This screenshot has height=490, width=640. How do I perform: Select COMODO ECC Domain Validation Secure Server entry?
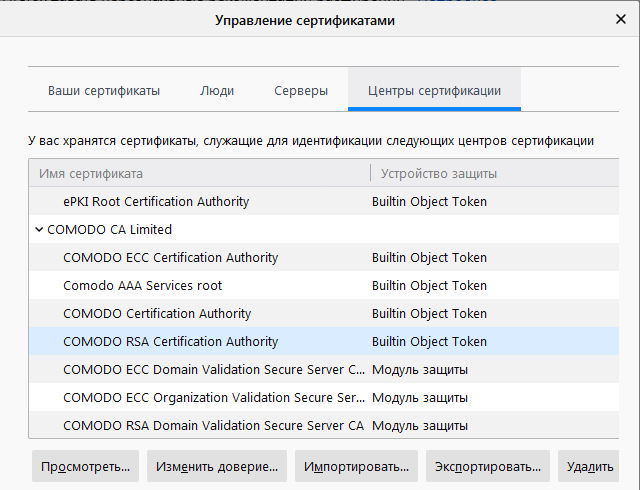[324, 369]
